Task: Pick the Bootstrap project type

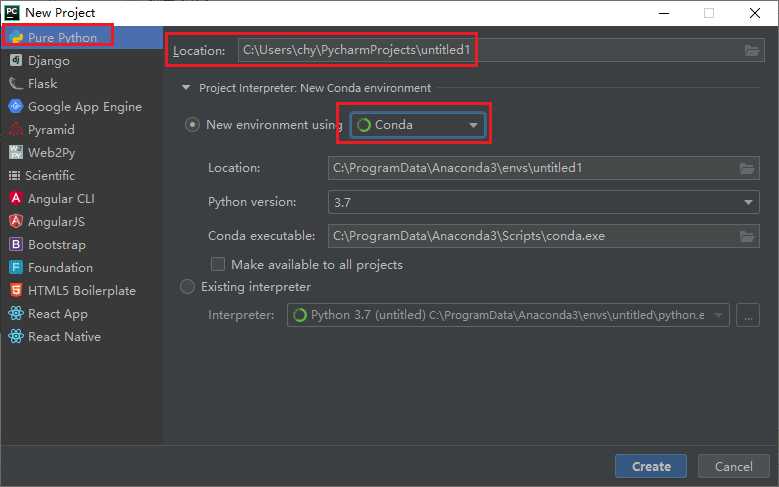Action: tap(82, 244)
